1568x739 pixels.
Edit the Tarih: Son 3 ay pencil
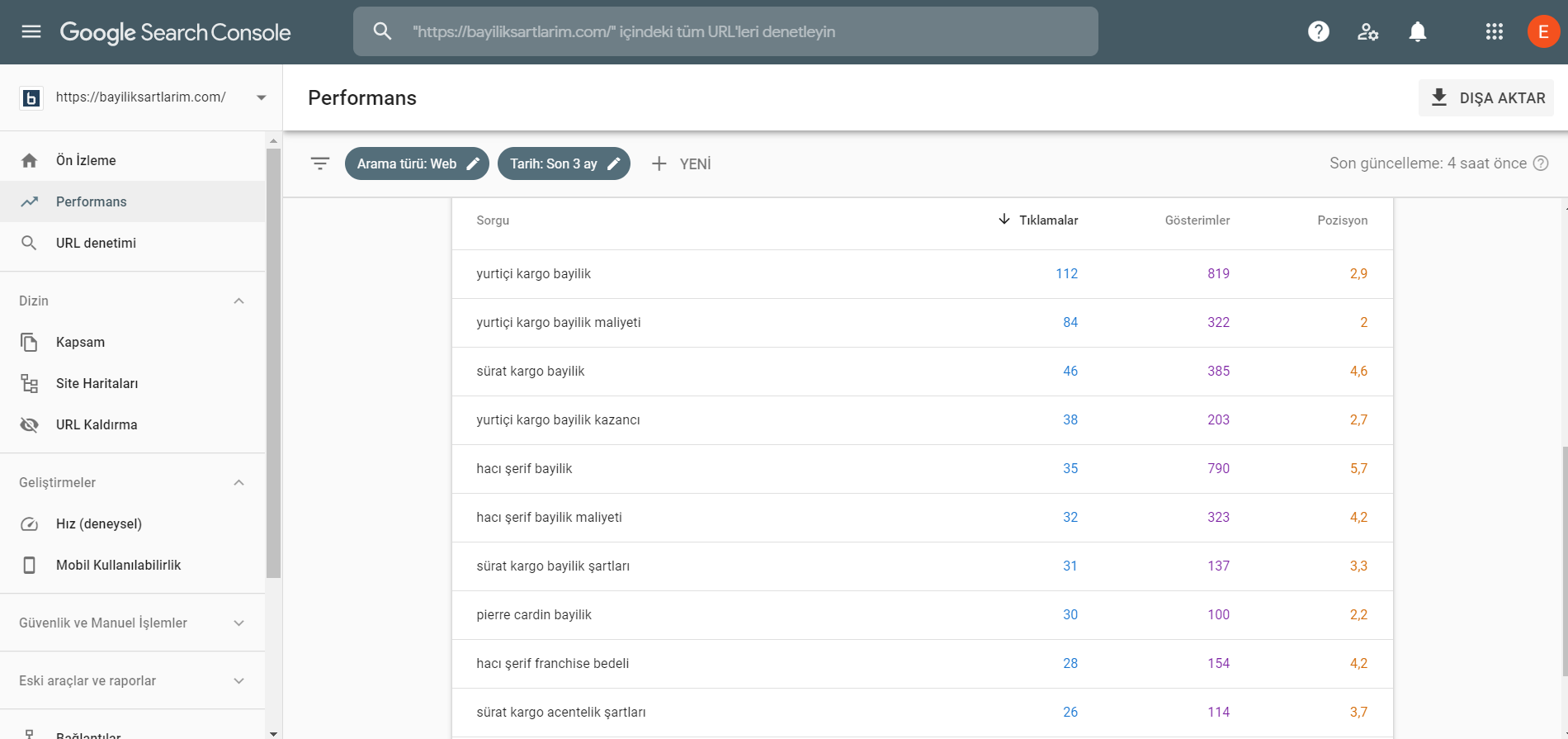614,163
